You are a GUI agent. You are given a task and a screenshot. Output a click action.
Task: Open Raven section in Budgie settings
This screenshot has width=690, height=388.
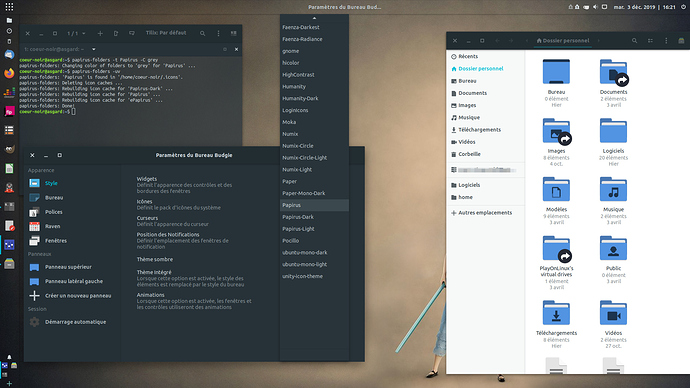[x=73, y=226]
